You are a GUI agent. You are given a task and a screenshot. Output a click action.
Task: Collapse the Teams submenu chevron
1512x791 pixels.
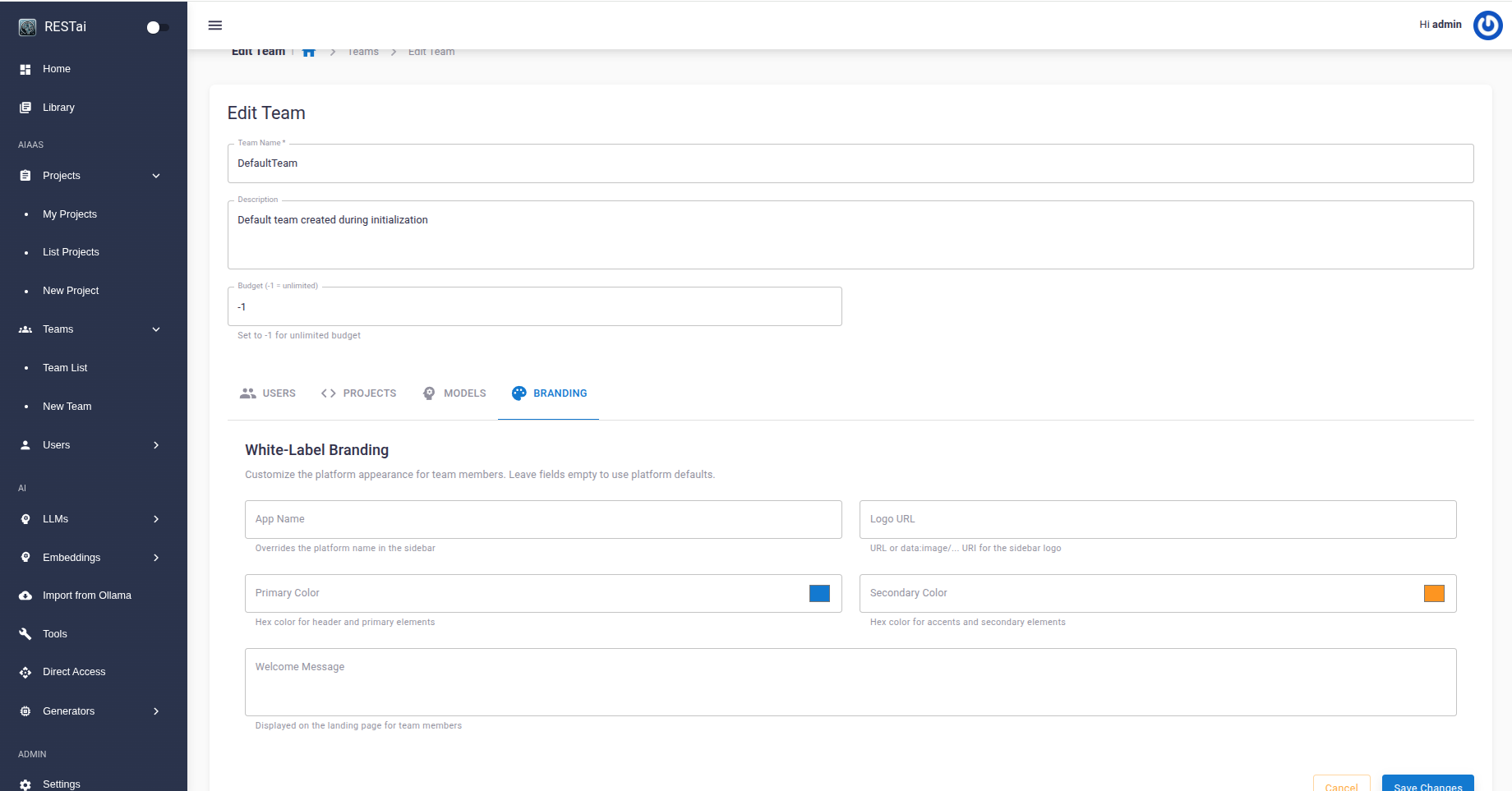[156, 329]
